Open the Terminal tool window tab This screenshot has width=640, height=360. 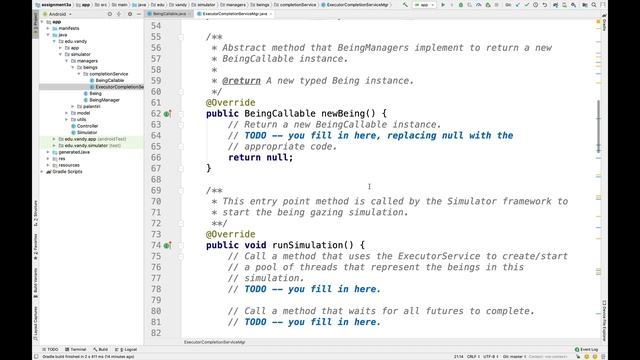click(76, 349)
